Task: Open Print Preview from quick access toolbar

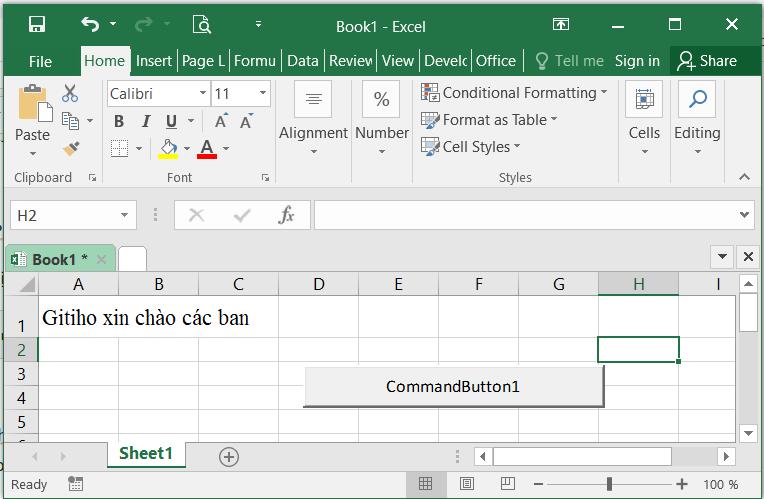Action: click(201, 24)
